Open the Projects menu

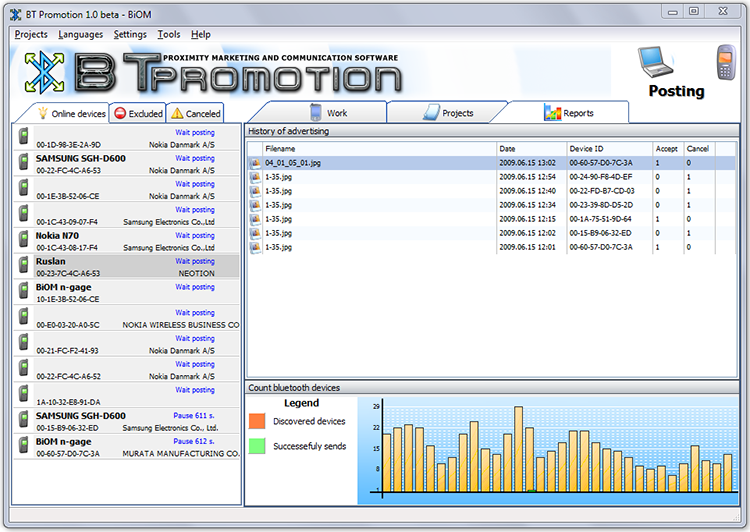pyautogui.click(x=31, y=34)
